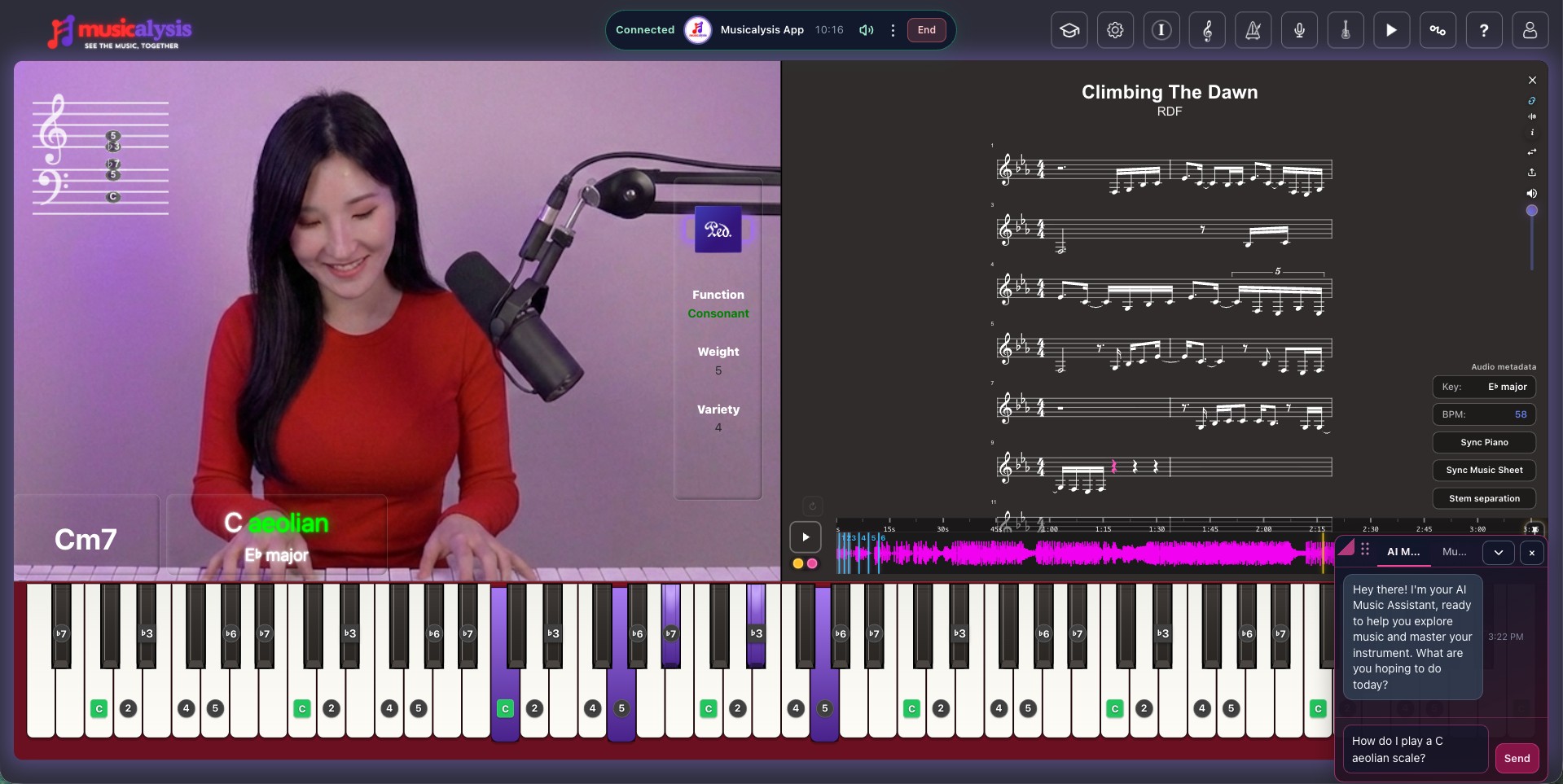Click the Key E♭ major field
The width and height of the screenshot is (1563, 784).
(x=1484, y=387)
